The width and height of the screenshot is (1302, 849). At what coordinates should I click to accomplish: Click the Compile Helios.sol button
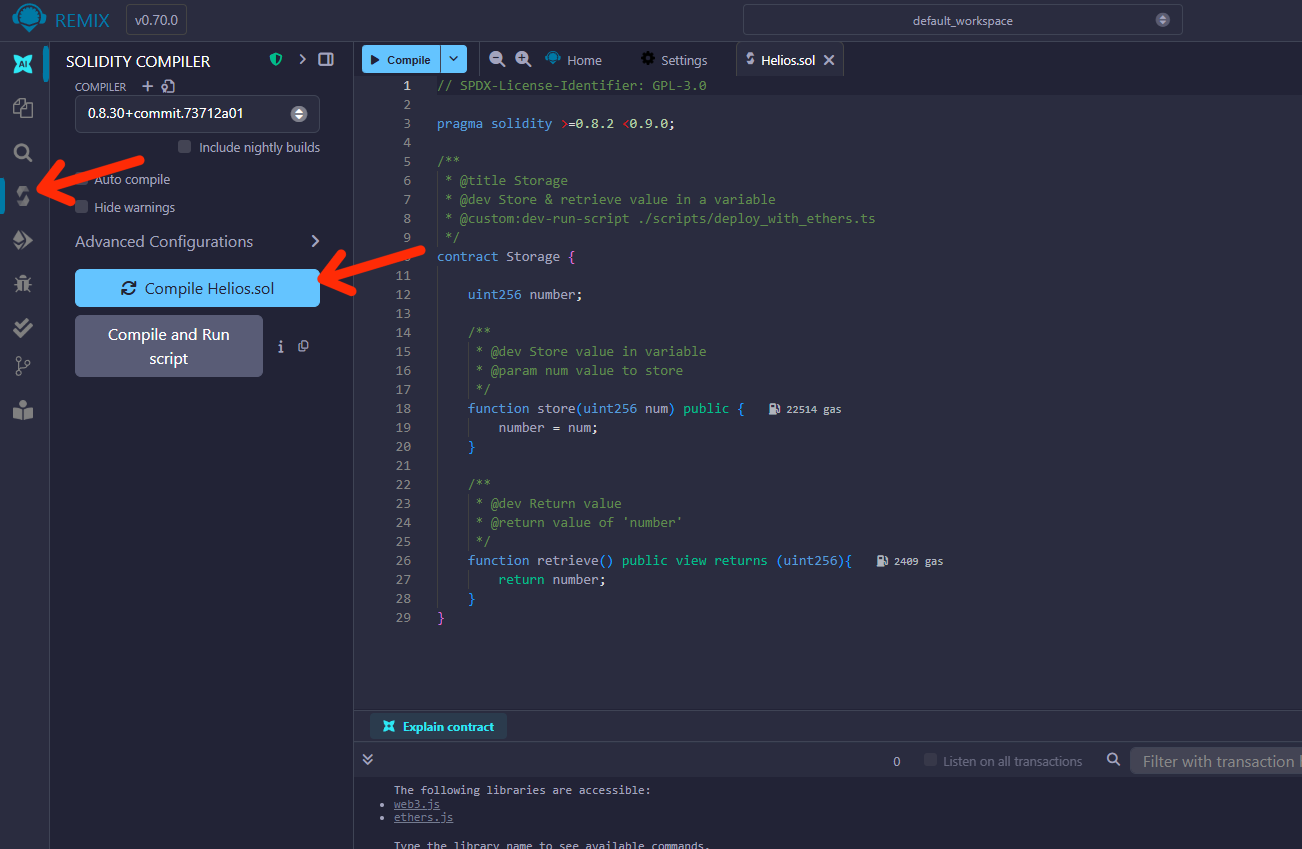pyautogui.click(x=197, y=288)
